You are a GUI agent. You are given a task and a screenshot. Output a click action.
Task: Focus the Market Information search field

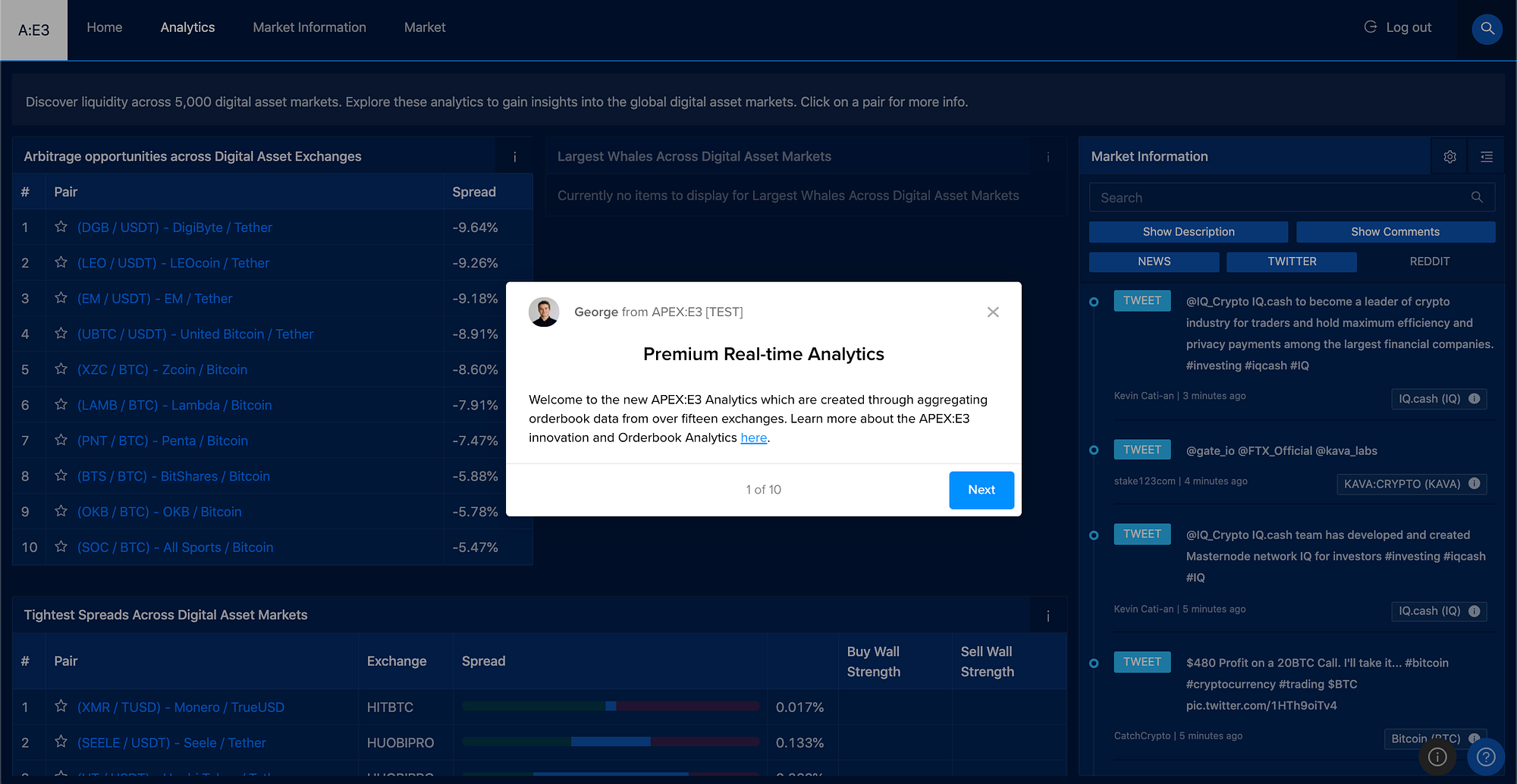[1292, 197]
